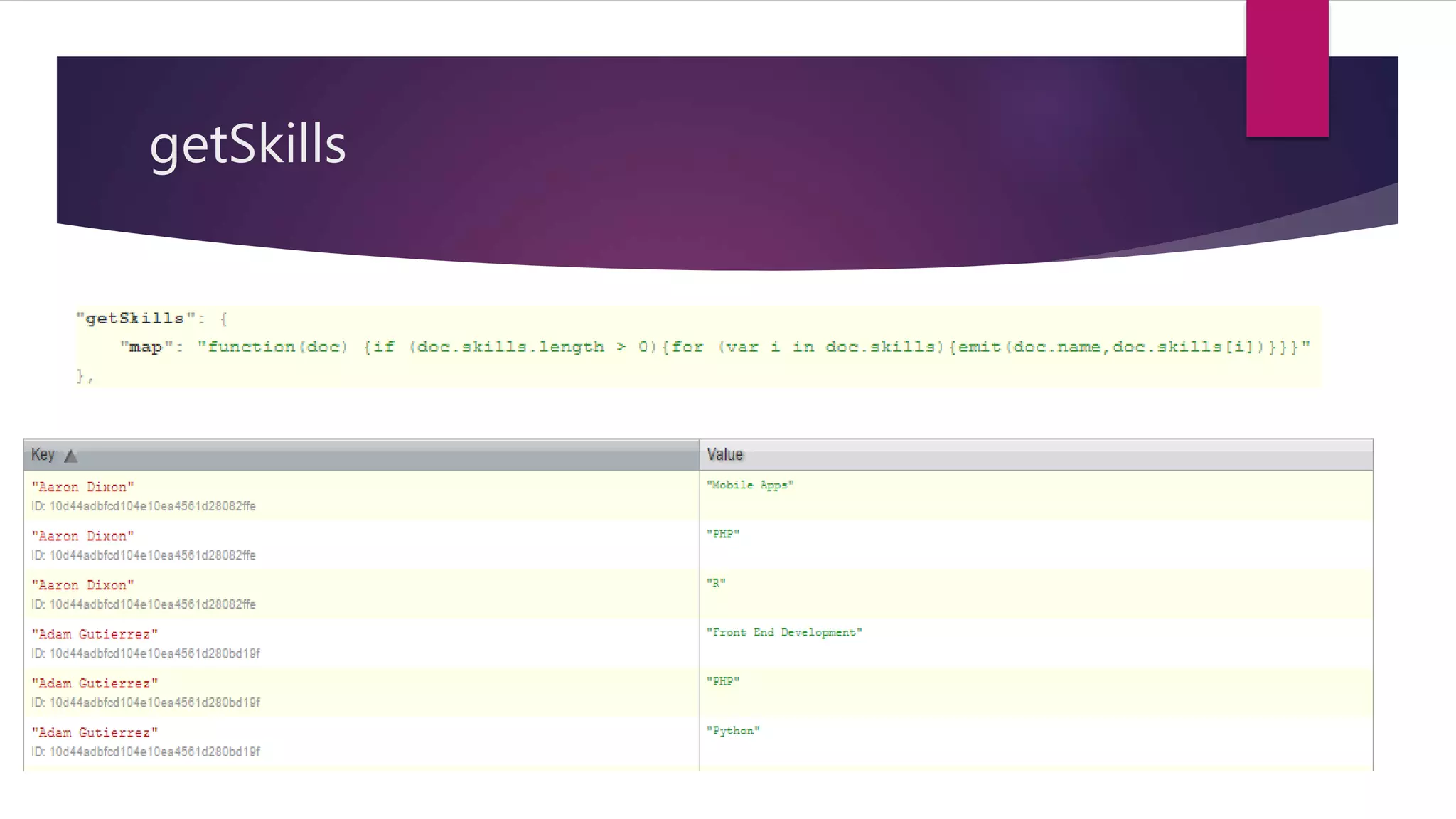1456x819 pixels.
Task: Click the first "PHP" value for Aaron Dixon
Action: pyautogui.click(x=723, y=534)
